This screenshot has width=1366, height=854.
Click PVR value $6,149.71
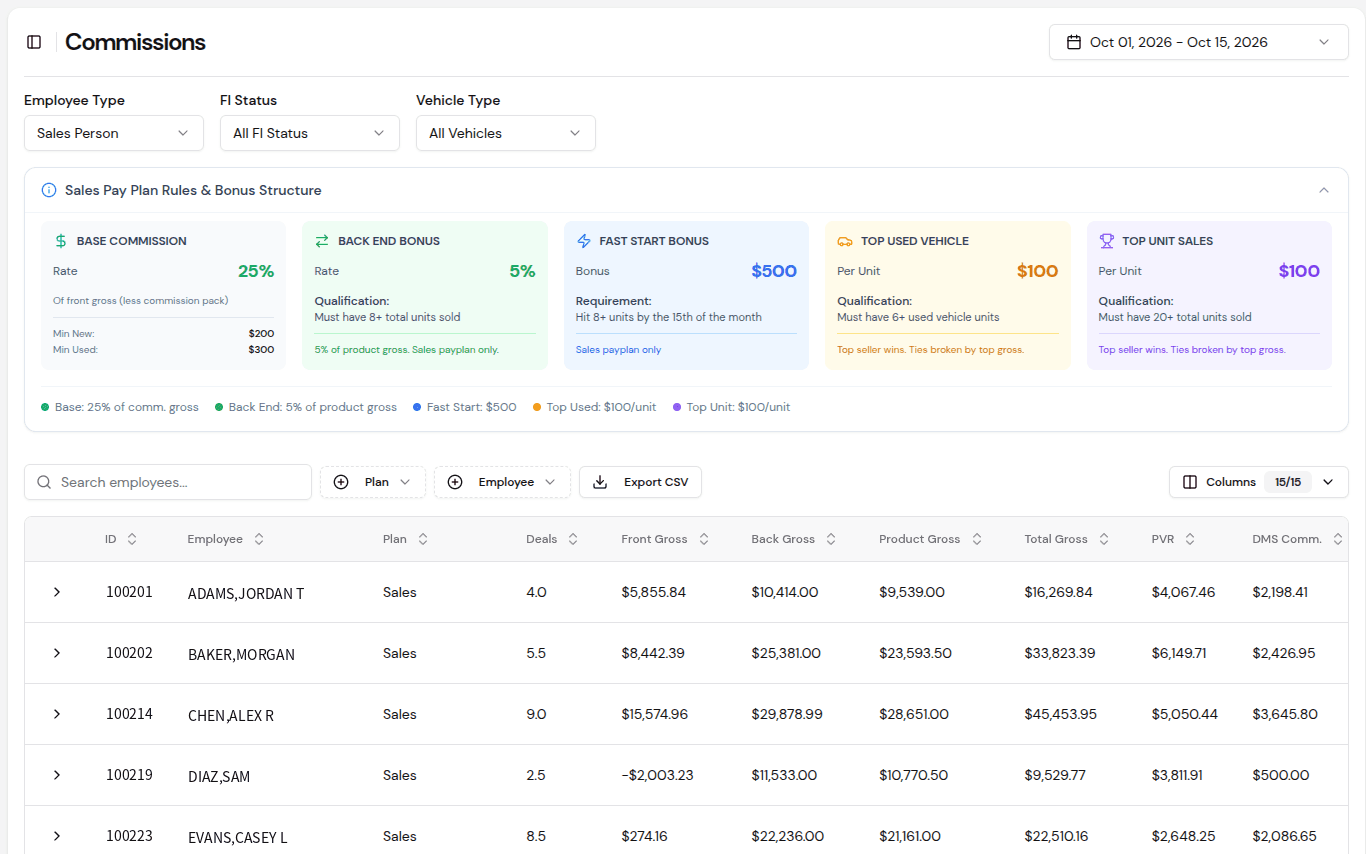[x=1179, y=653]
